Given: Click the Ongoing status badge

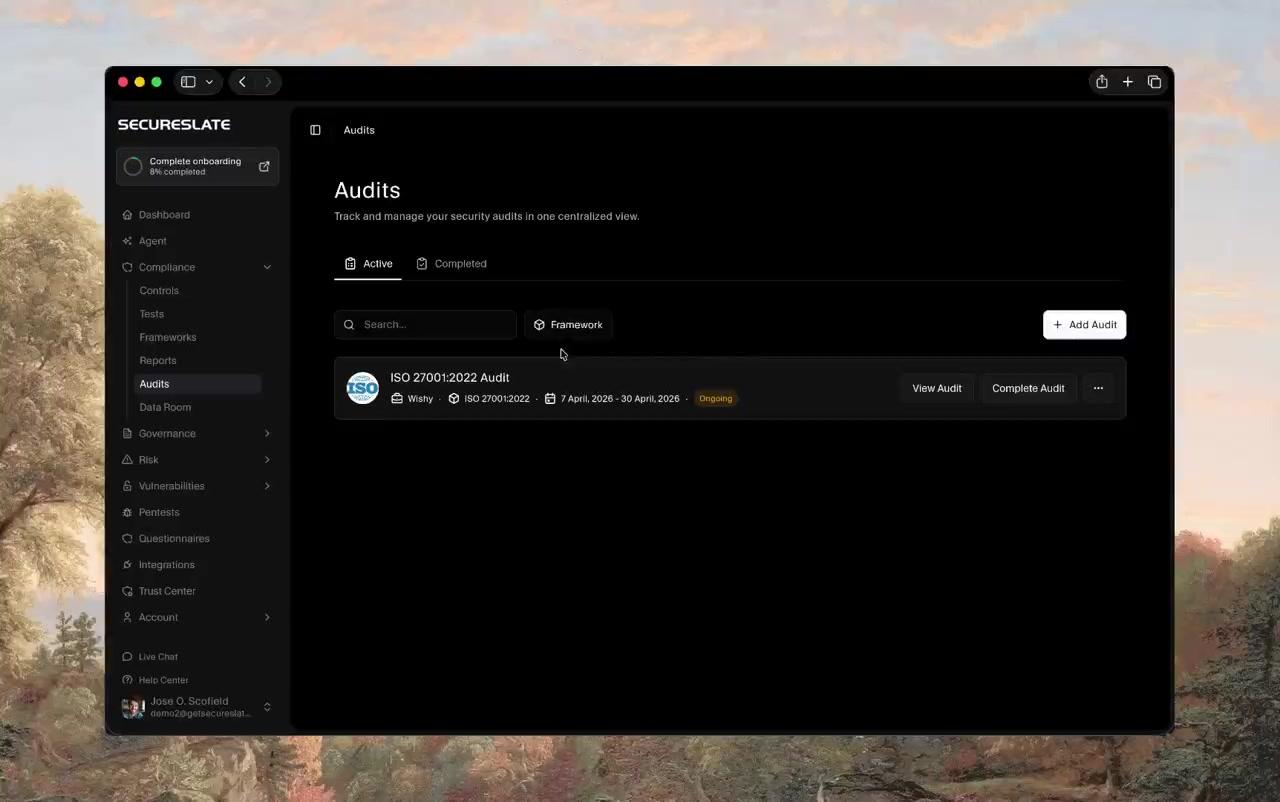Looking at the screenshot, I should click(716, 399).
